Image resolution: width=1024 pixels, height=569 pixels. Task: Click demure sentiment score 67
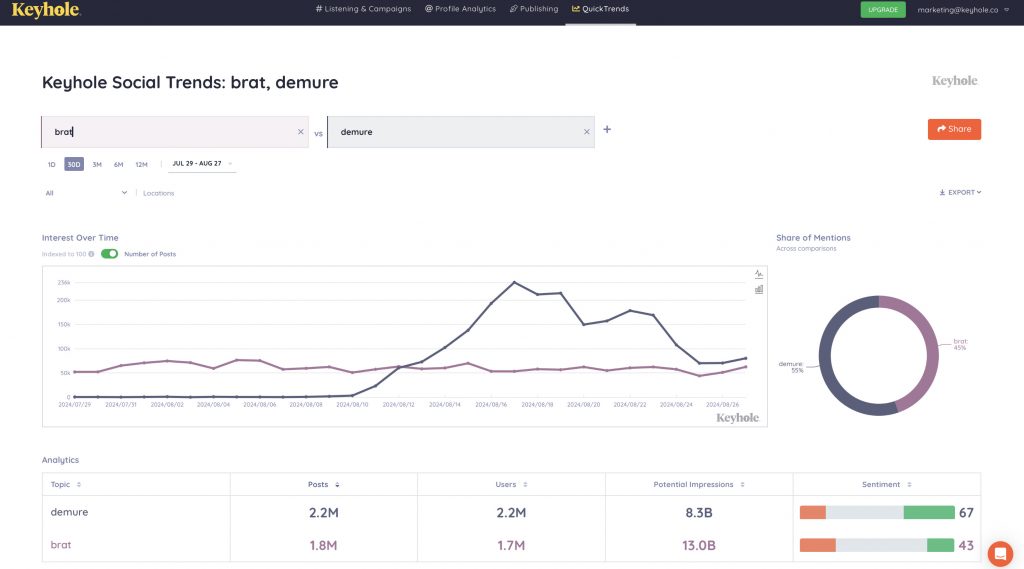pos(966,513)
